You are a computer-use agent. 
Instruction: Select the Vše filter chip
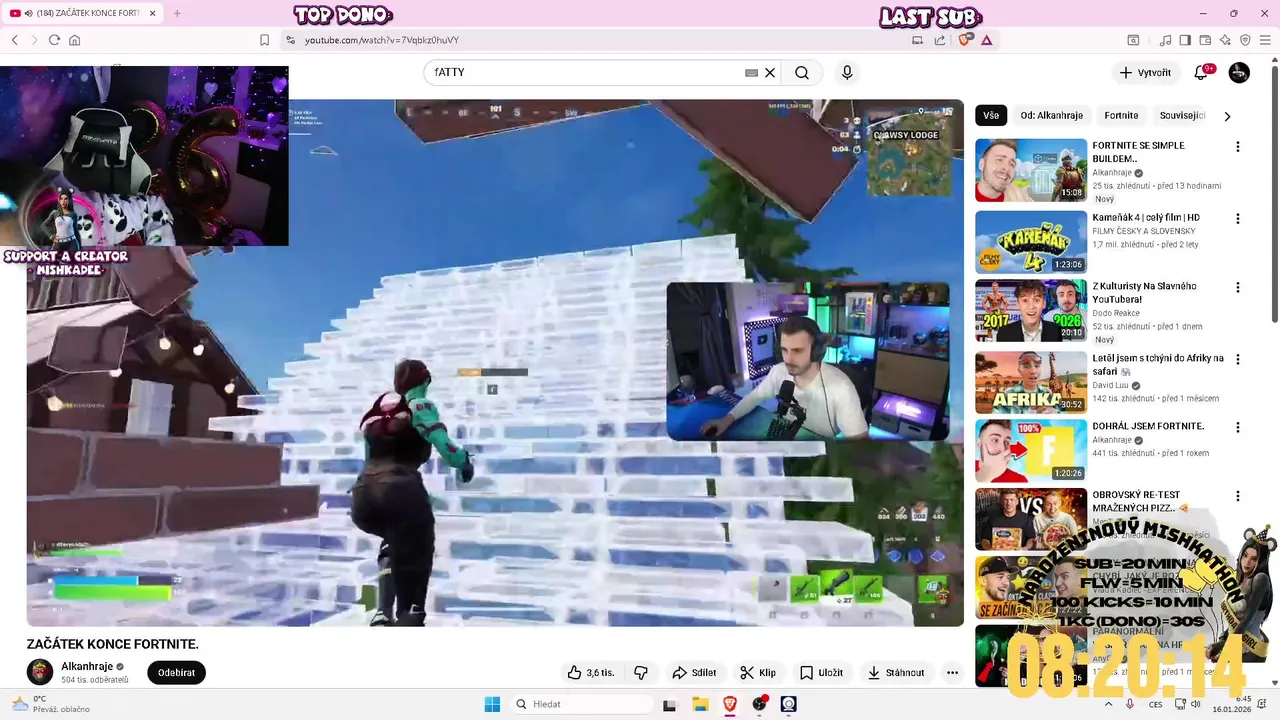(x=991, y=115)
